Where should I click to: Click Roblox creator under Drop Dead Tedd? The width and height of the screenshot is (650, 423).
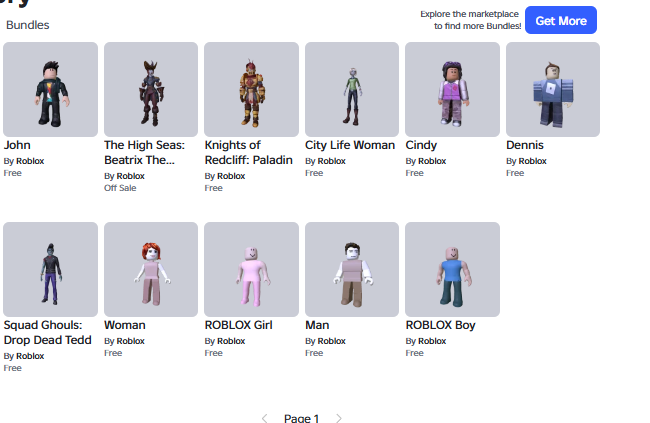[30, 356]
